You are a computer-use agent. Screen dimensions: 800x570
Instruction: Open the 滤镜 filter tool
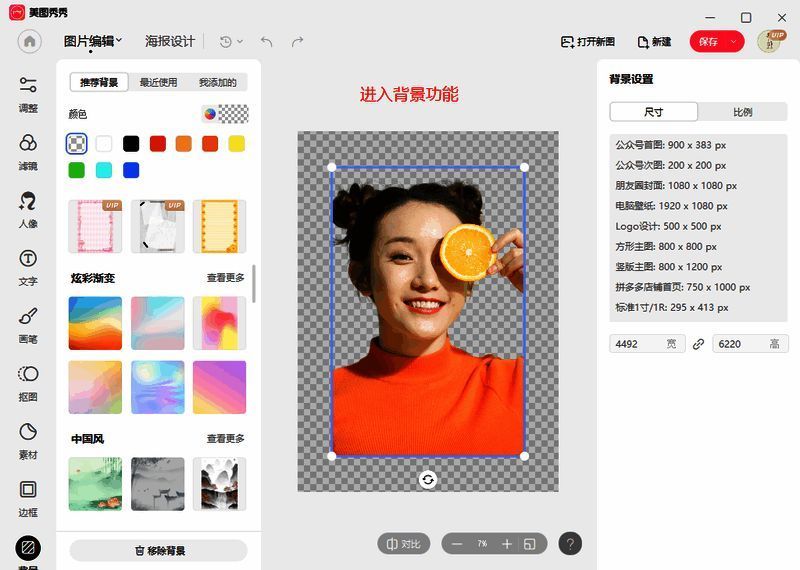click(28, 152)
